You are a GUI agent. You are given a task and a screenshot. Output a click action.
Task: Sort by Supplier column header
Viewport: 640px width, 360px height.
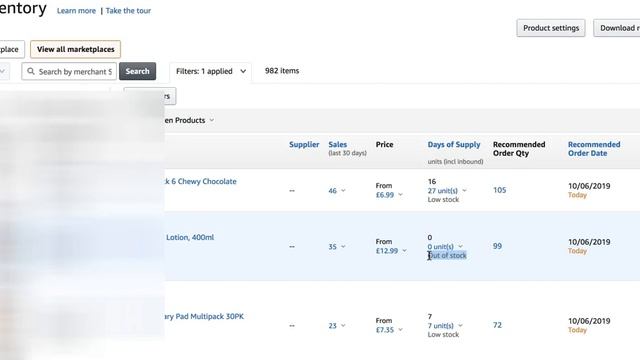pos(304,144)
